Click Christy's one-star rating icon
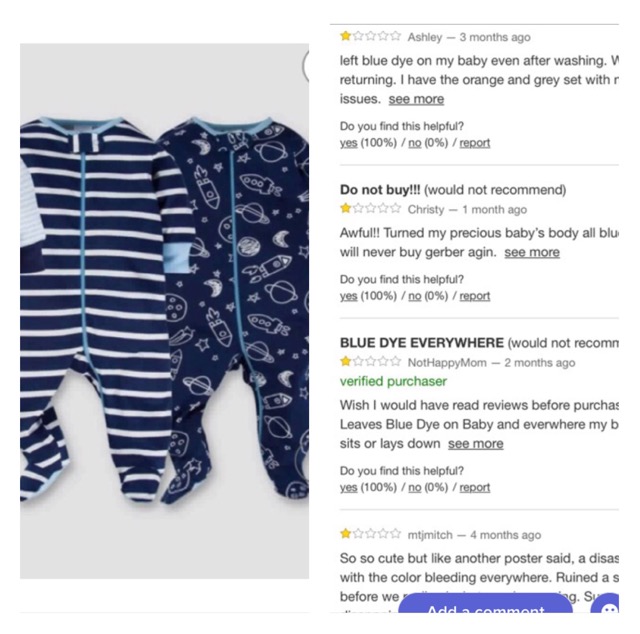Image resolution: width=640 pixels, height=634 pixels. pos(371,209)
